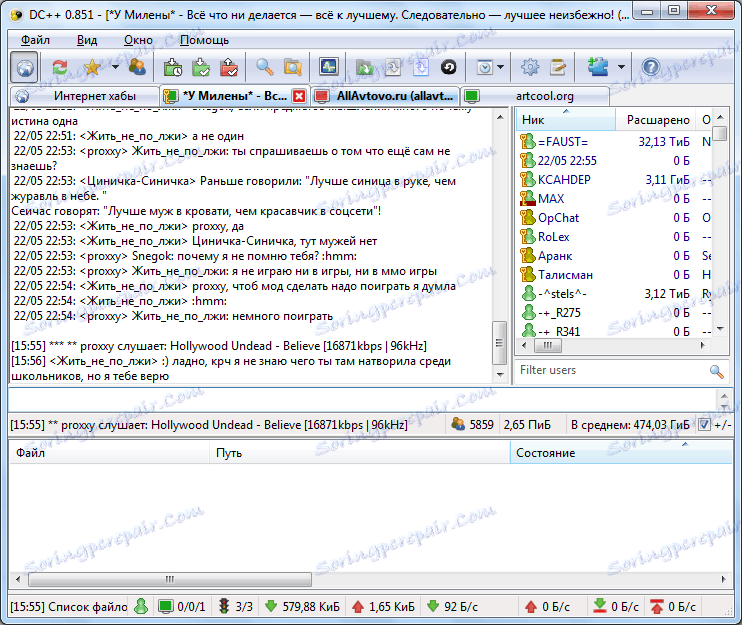
Task: Open Favorite Hubs star icon
Action: click(92, 67)
